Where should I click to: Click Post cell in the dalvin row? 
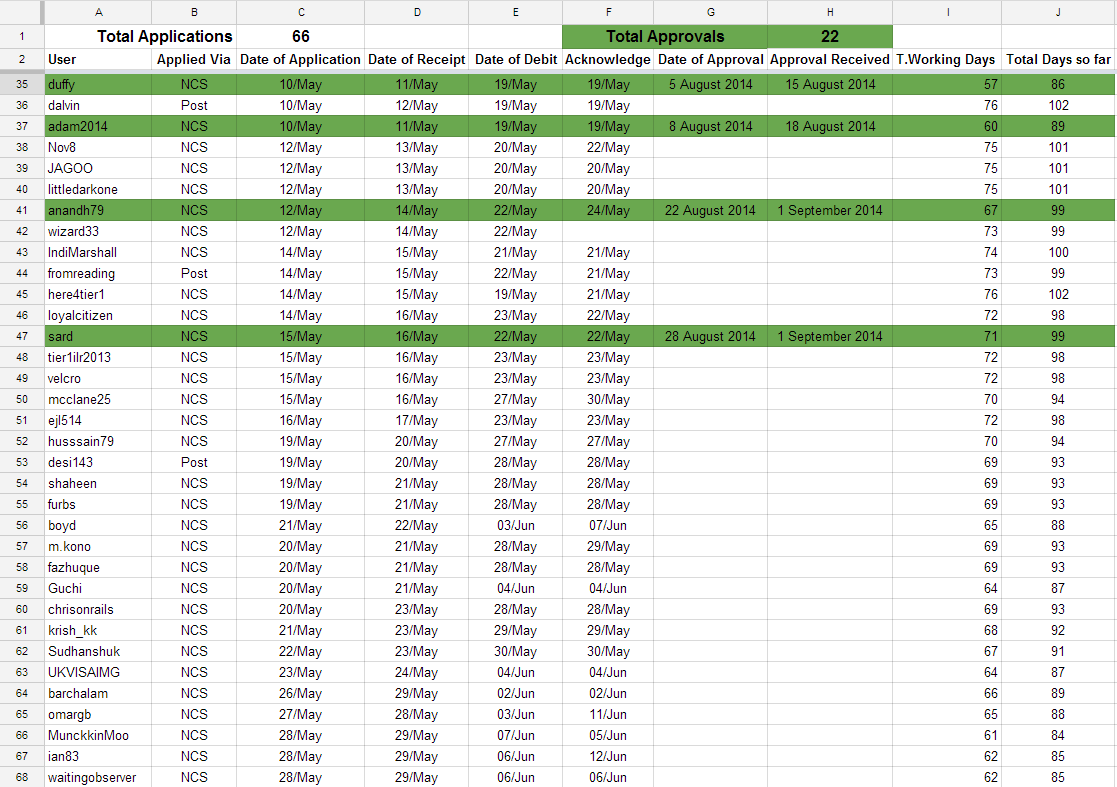point(194,105)
